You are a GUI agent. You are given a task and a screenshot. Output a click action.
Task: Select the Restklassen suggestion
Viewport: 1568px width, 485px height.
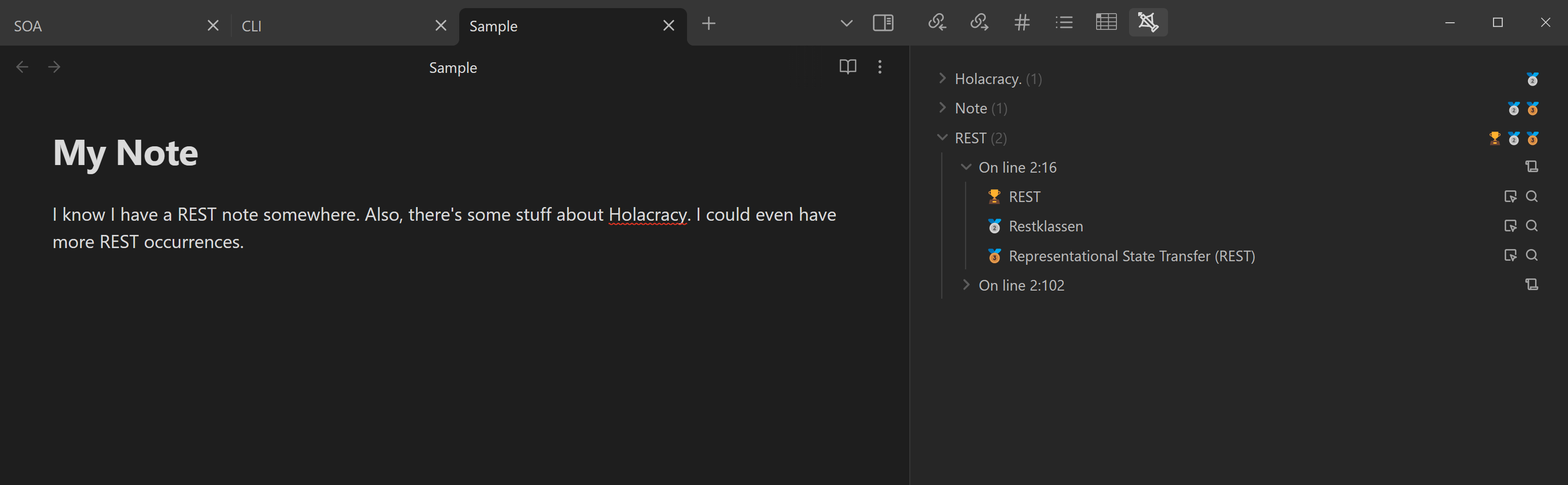coord(1045,226)
